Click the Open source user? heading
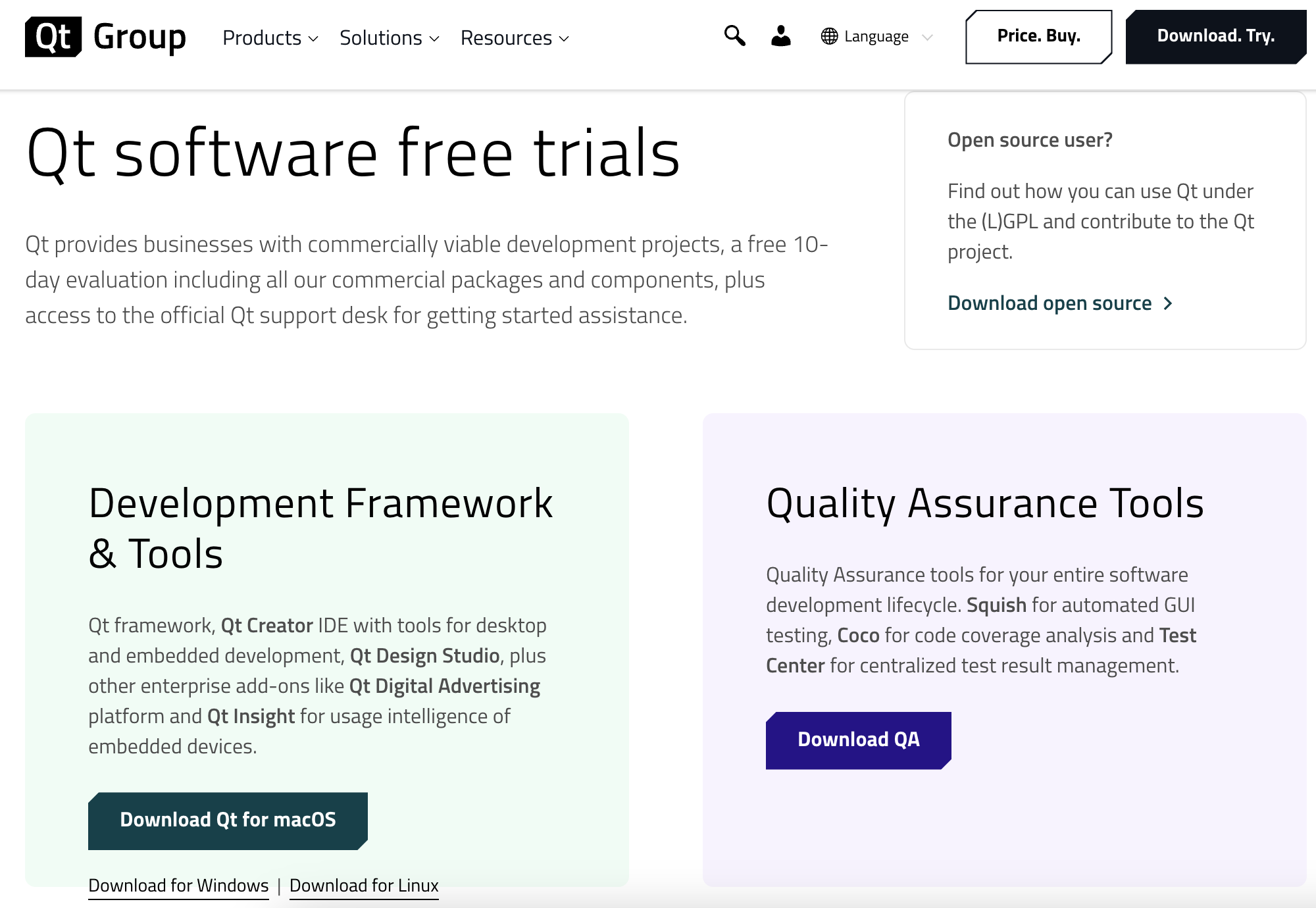Viewport: 1316px width, 908px height. coord(1030,140)
